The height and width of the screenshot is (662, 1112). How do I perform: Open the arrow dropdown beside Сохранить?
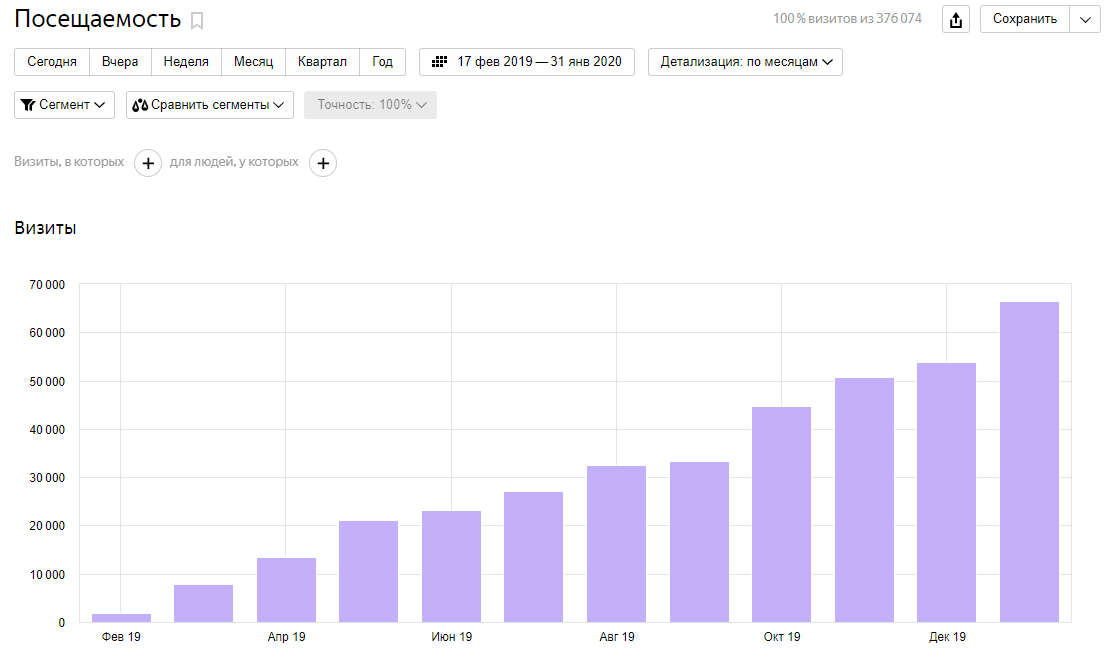pos(1085,19)
